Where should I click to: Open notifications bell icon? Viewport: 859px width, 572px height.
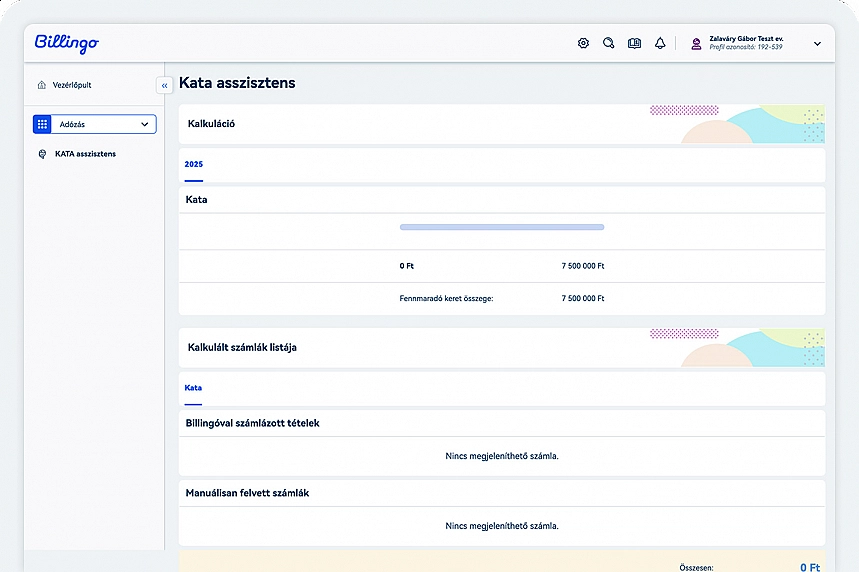660,43
